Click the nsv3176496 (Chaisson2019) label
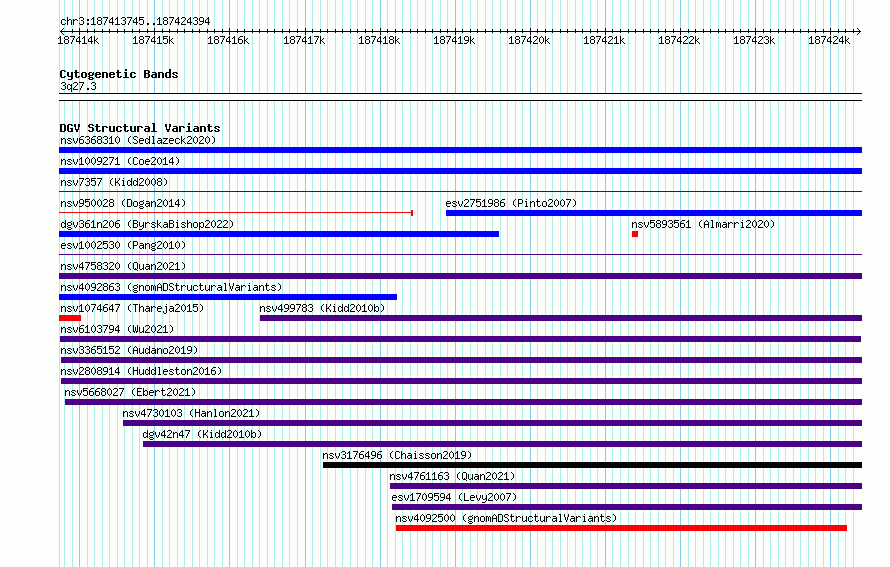 pos(397,455)
